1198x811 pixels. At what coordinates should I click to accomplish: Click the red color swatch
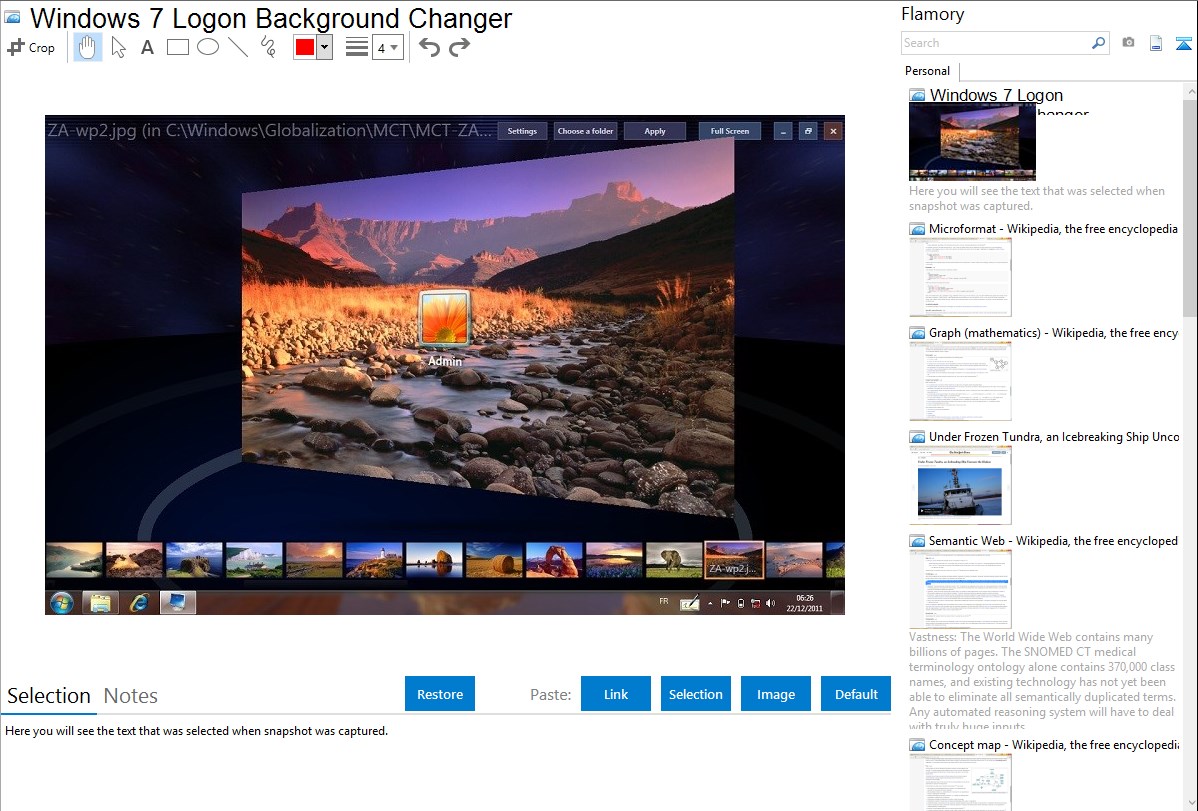[305, 47]
